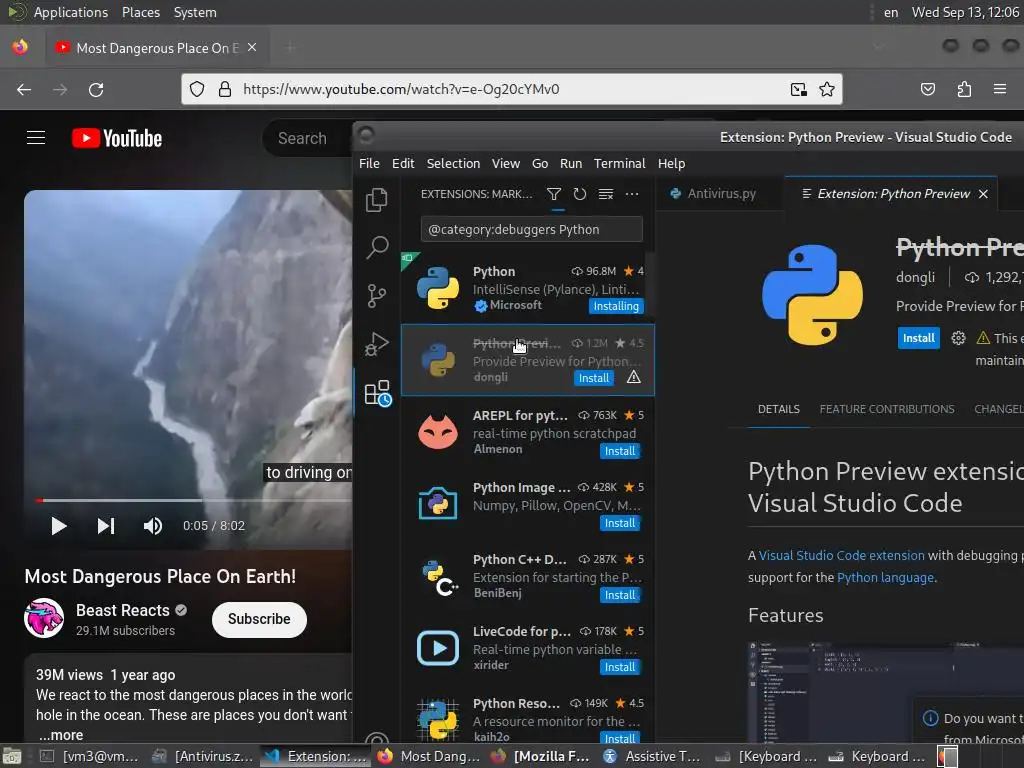Click the Subscribe button on YouTube

tap(259, 619)
